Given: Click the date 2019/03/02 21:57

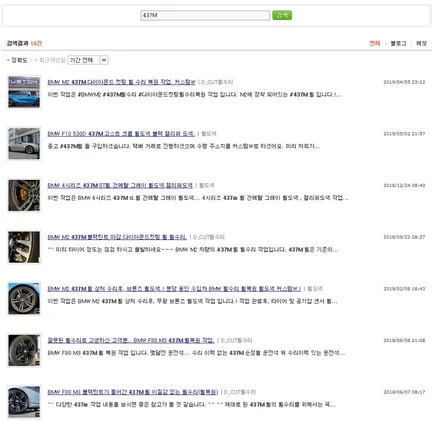Looking at the screenshot, I should 404,134.
